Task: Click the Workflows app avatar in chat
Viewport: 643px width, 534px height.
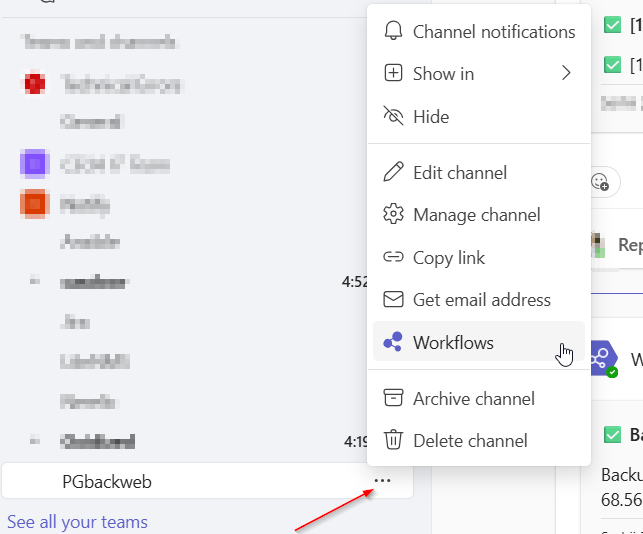Action: pyautogui.click(x=603, y=358)
